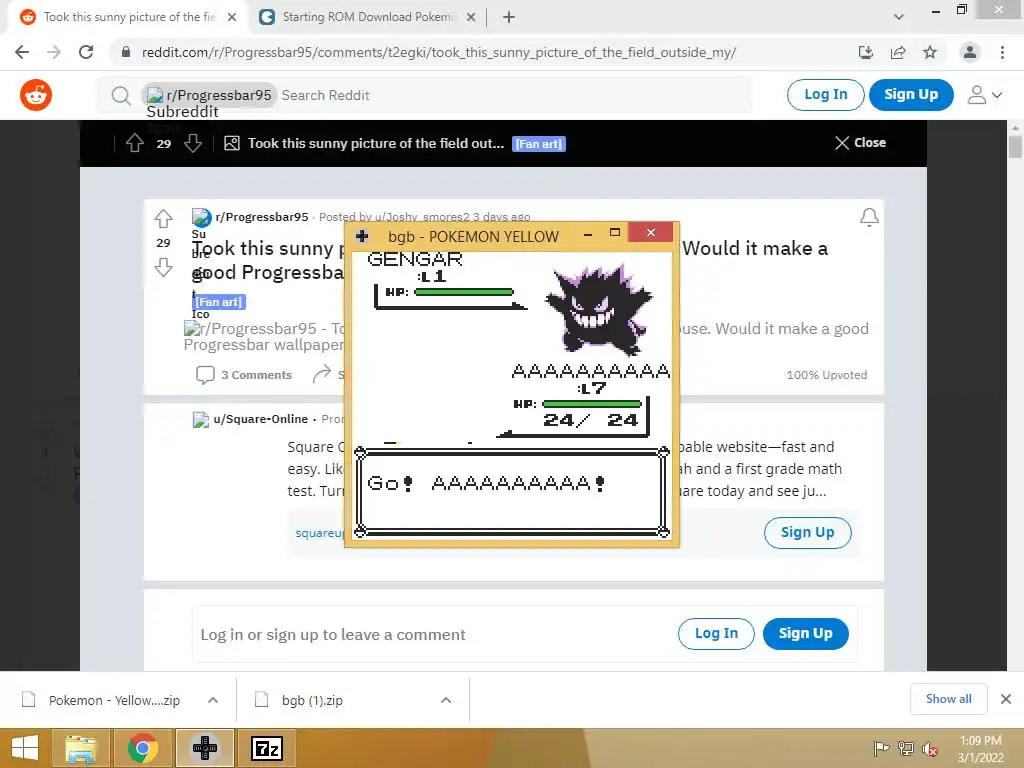The height and width of the screenshot is (768, 1024).
Task: Go forward in browser history
Action: pyautogui.click(x=54, y=52)
